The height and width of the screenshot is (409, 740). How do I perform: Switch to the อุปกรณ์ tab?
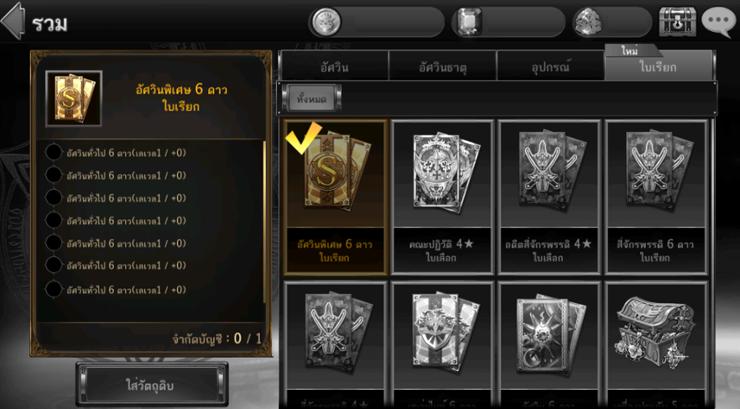tap(550, 67)
